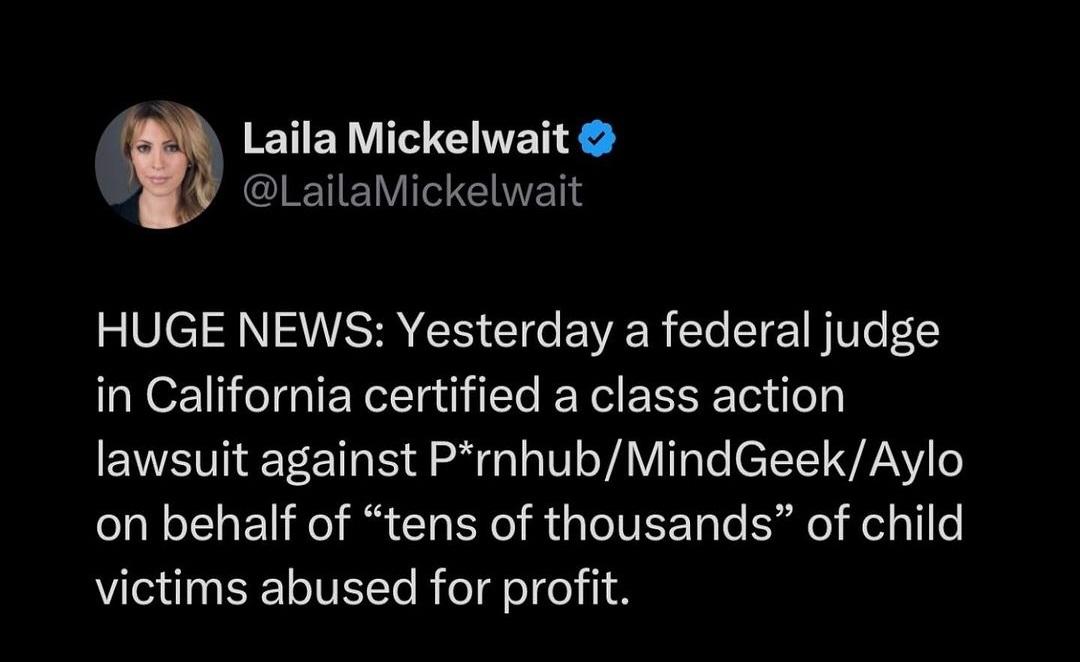
Task: Click "federal judge" in the tweet text
Action: (x=801, y=332)
